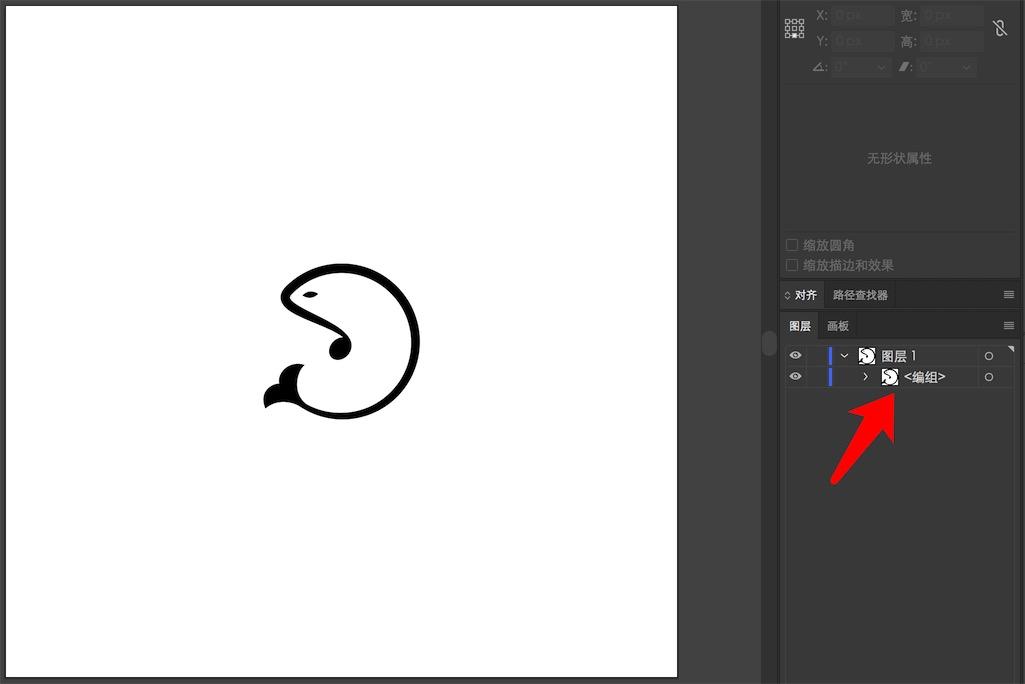Click the X position input field

tap(863, 16)
